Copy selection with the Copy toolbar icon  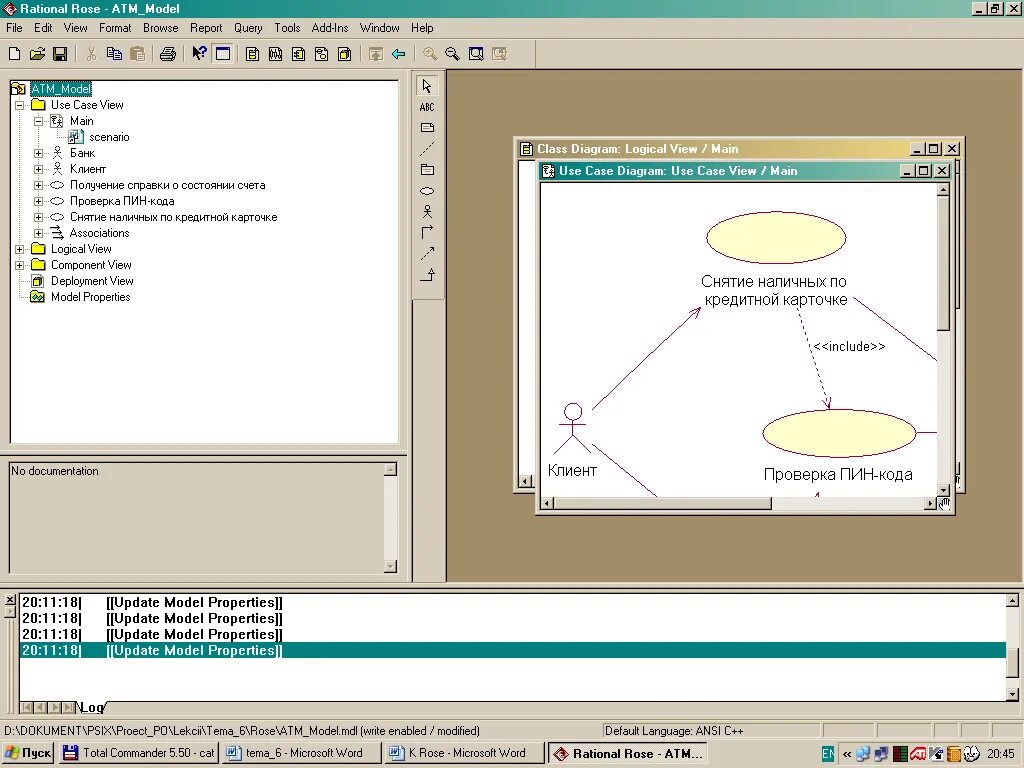pos(114,54)
